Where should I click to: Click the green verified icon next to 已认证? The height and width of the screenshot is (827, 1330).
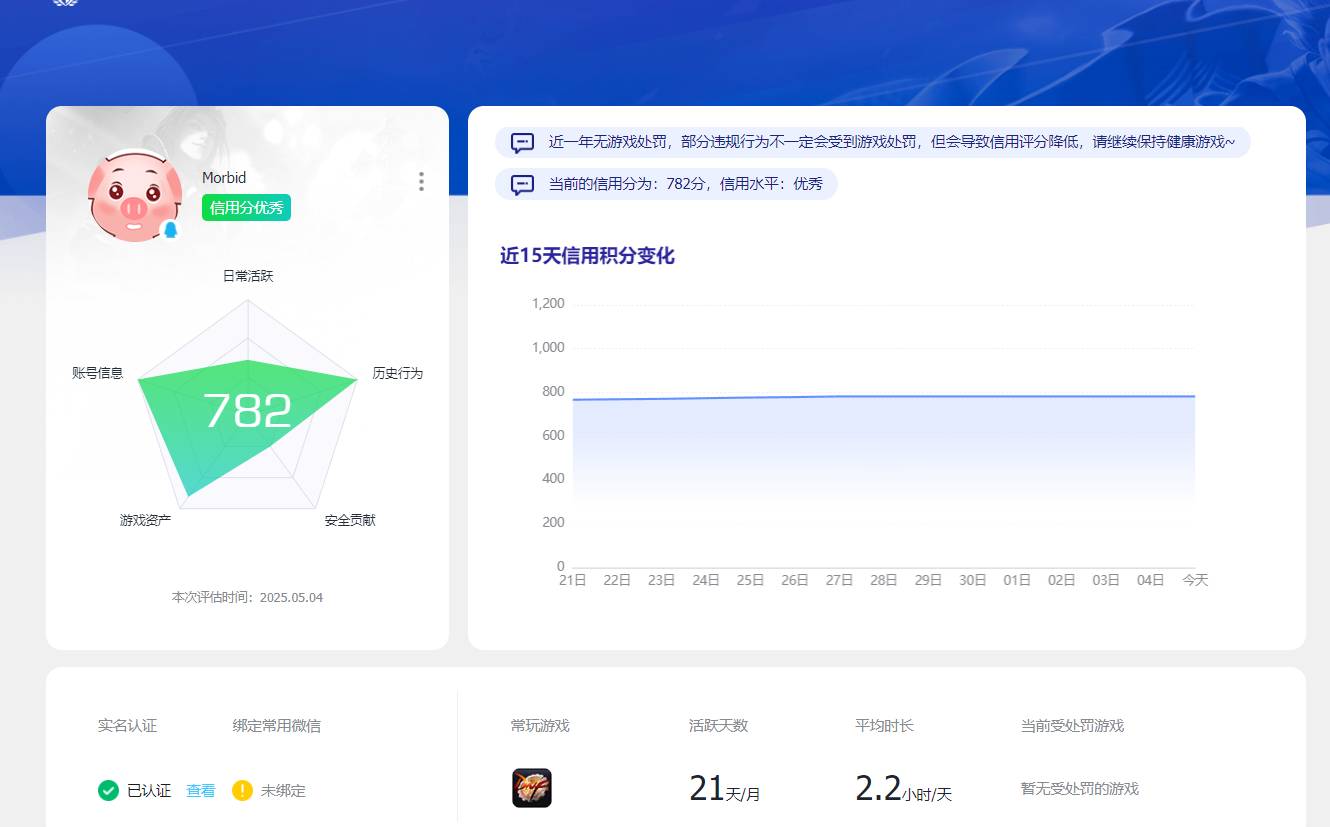coord(108,790)
